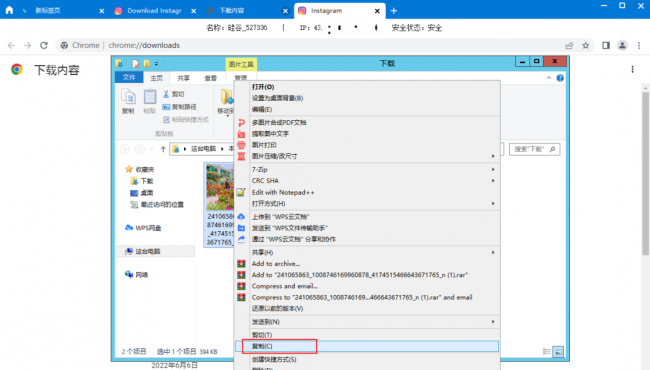Viewport: 650px width, 370px height.
Task: Click the 搜索"下载" search box
Action: (534, 149)
